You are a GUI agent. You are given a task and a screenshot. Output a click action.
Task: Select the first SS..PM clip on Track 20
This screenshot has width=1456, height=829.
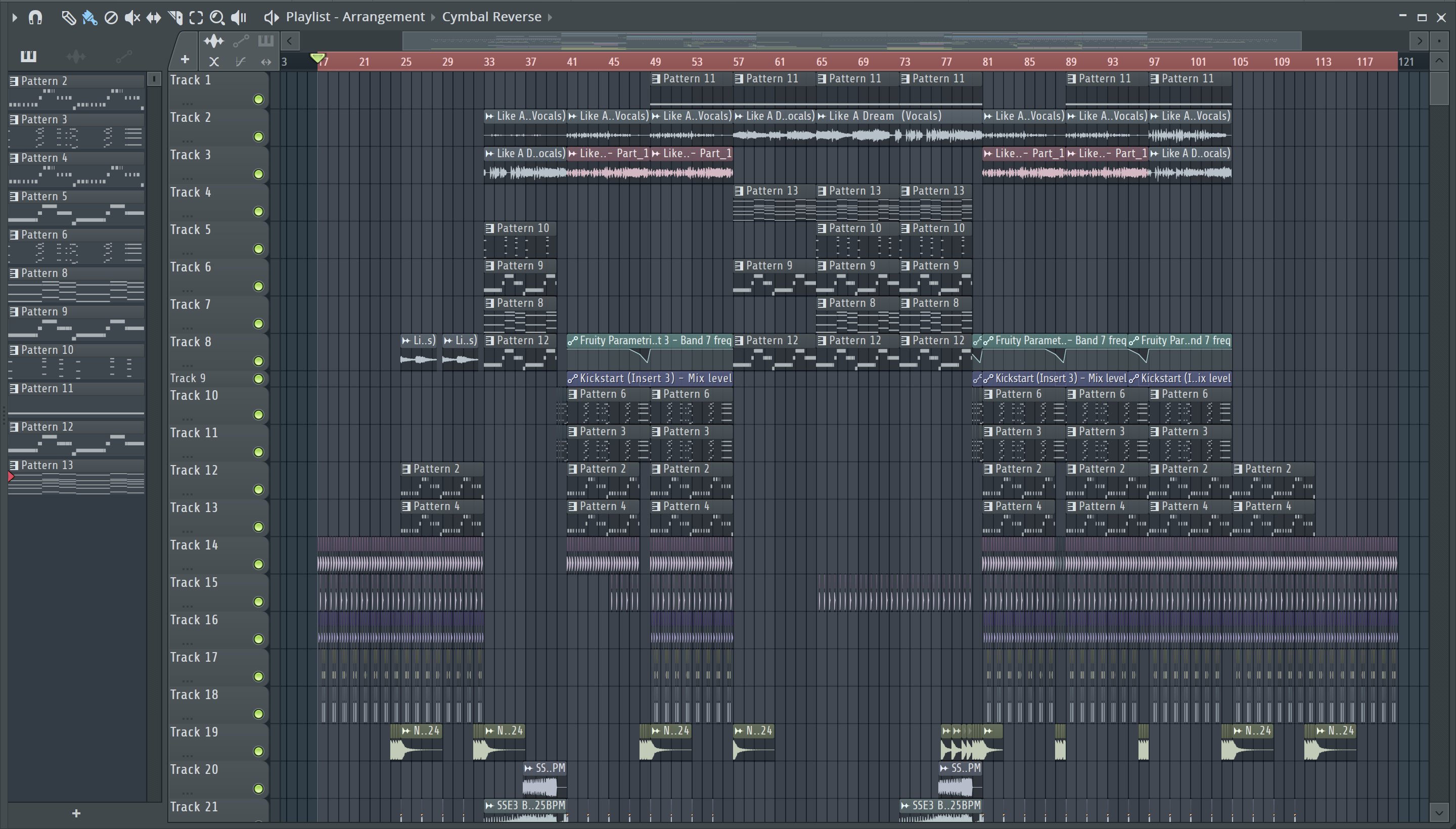pos(544,780)
